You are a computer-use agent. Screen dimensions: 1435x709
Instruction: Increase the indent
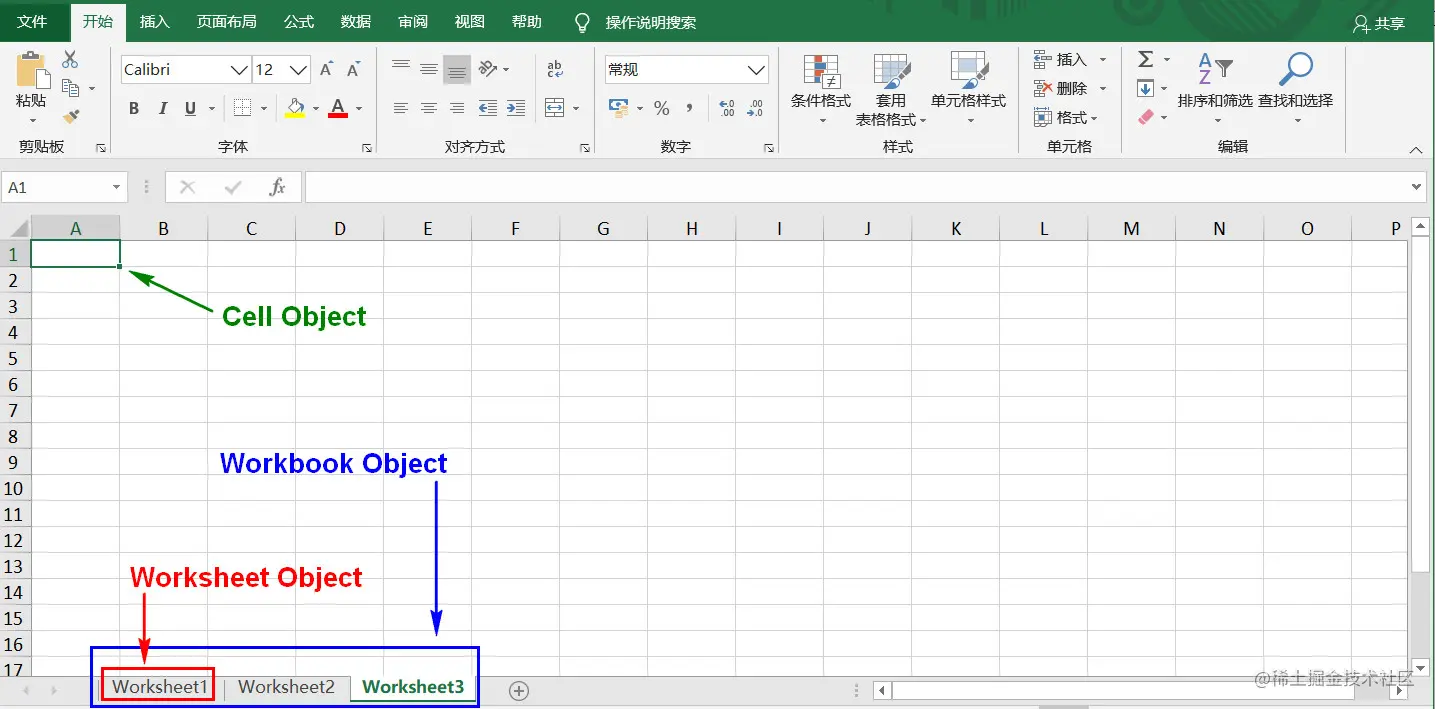pyautogui.click(x=516, y=108)
